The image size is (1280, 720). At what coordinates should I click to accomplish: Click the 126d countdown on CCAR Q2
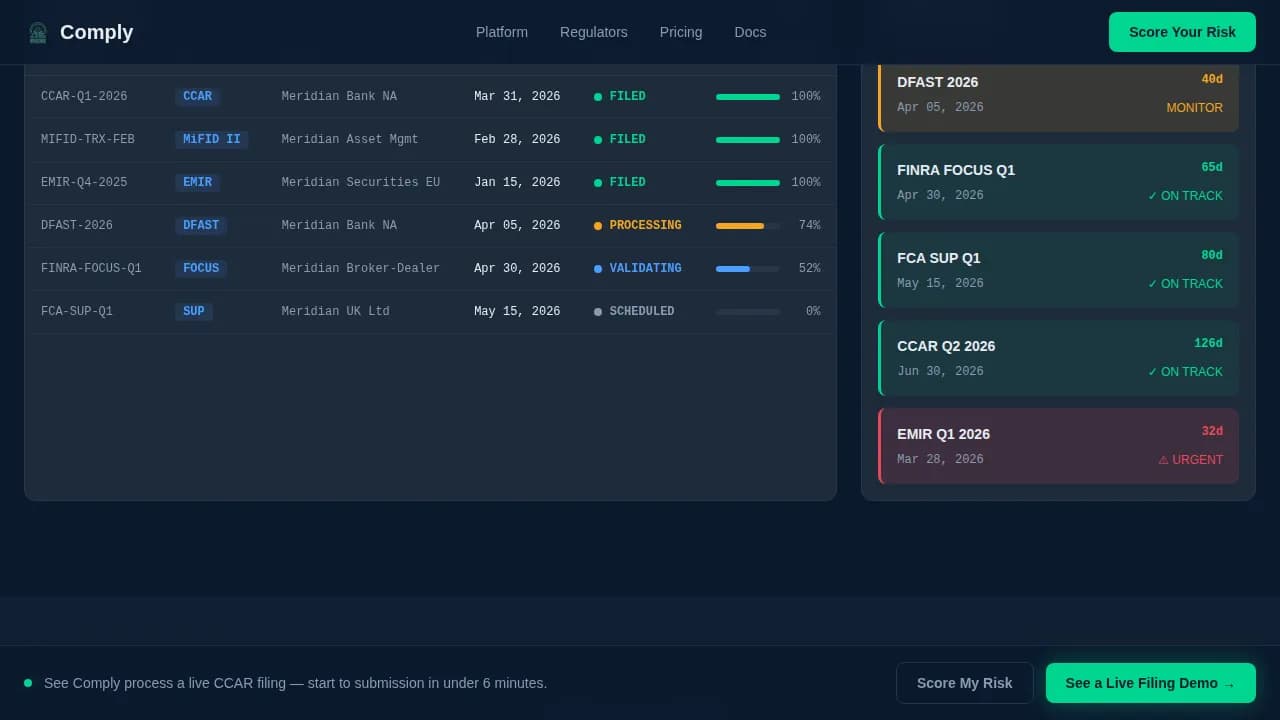(x=1208, y=343)
